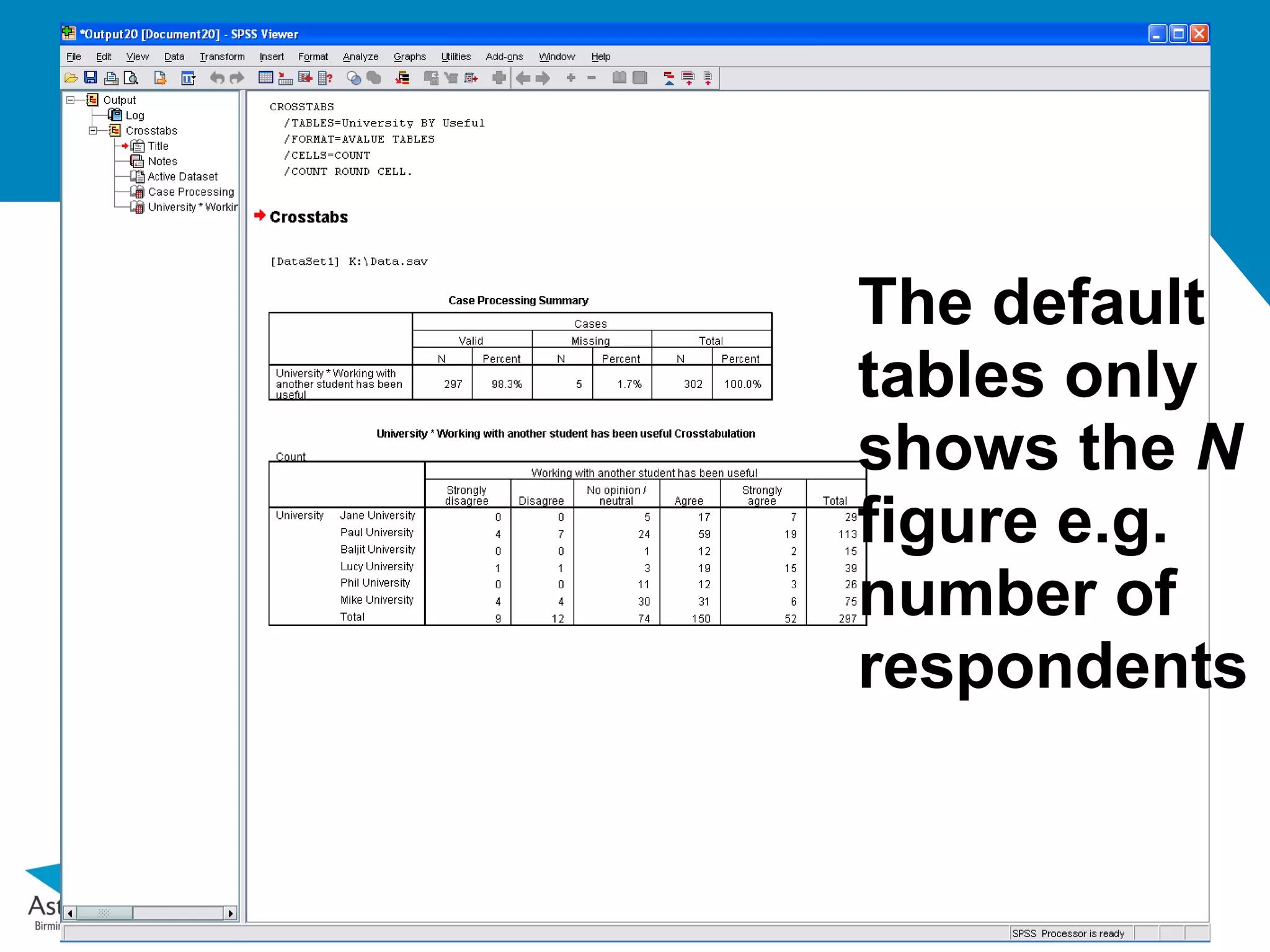Open the Help menu
This screenshot has height=952, width=1270.
click(x=601, y=57)
